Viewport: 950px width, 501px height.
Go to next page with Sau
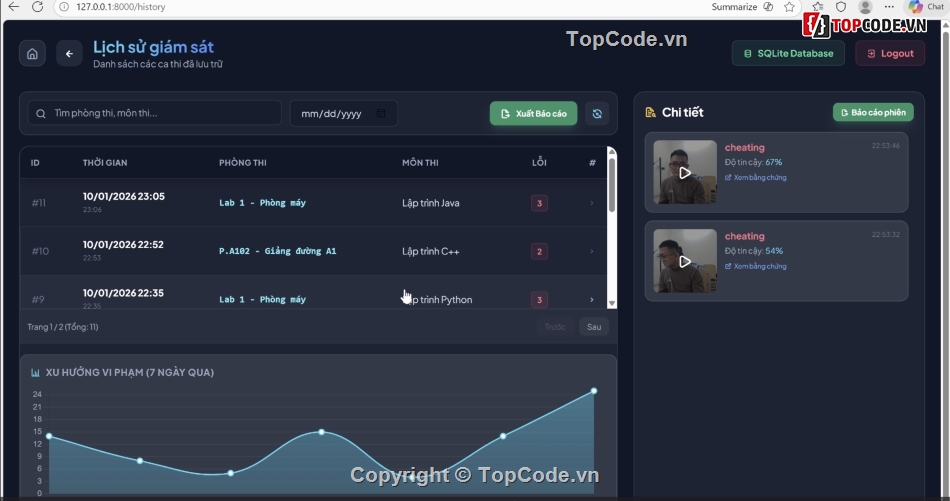tap(594, 327)
